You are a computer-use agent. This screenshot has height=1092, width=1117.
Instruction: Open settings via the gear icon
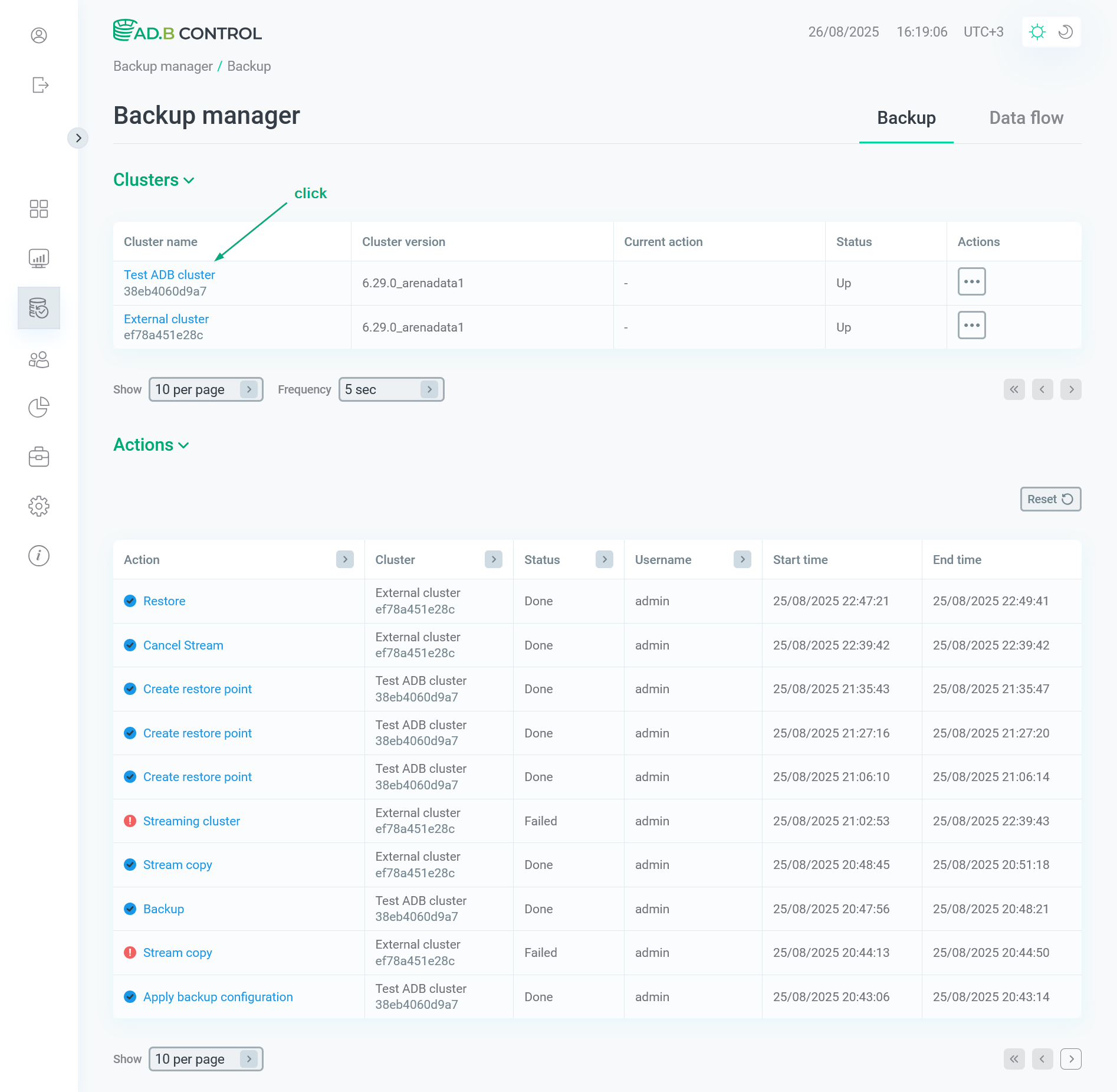39,506
